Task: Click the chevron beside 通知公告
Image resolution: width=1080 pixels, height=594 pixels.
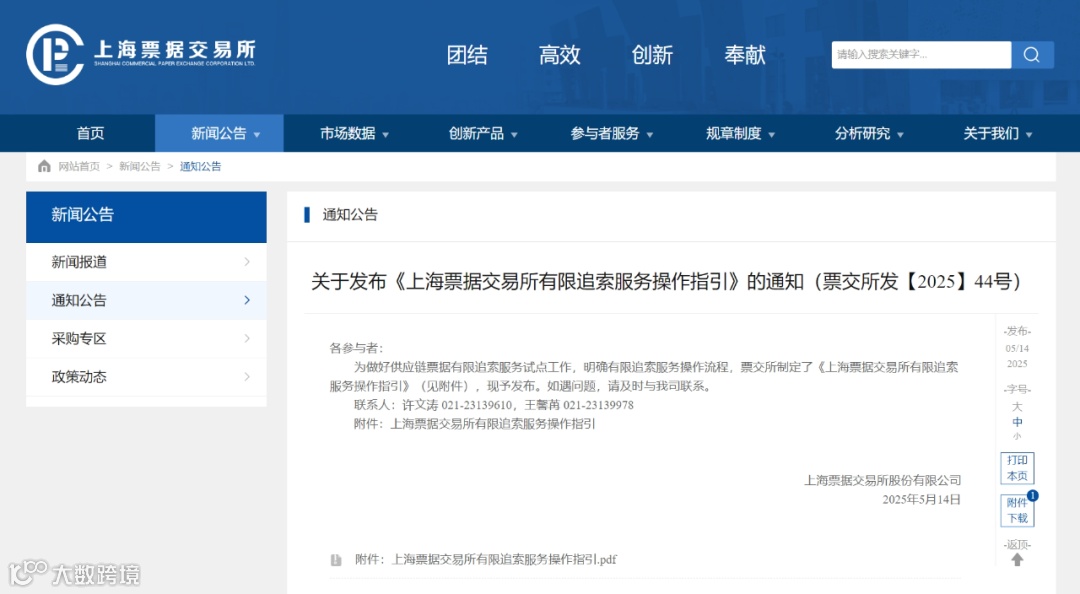Action: pos(247,300)
